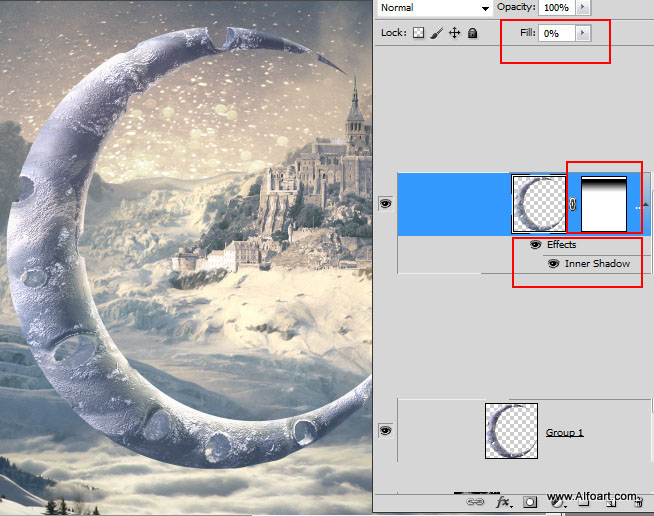
Task: Click the Group 1 layer name
Action: pos(564,433)
